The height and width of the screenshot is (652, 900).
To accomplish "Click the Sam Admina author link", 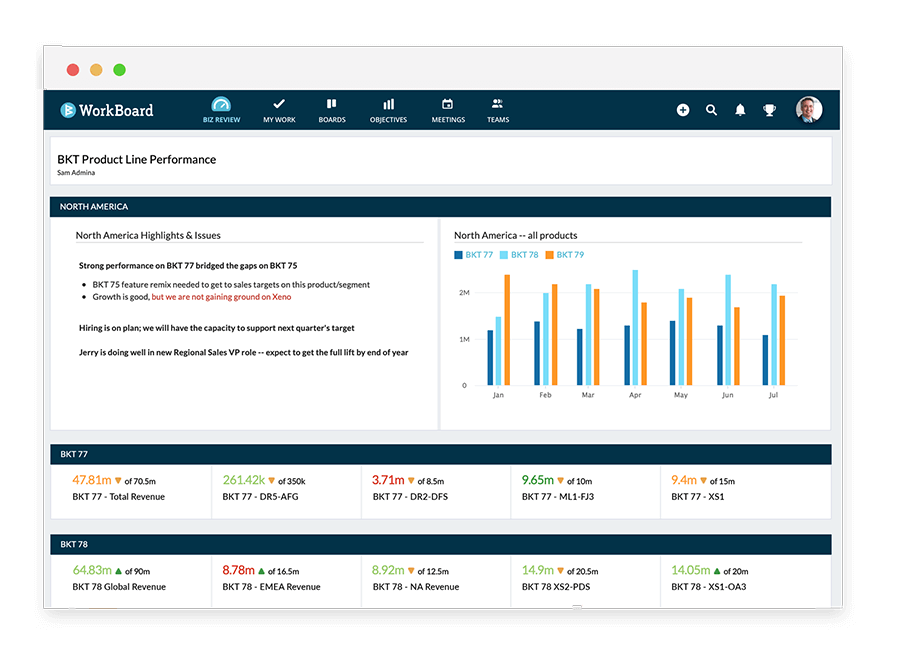I will click(x=76, y=172).
